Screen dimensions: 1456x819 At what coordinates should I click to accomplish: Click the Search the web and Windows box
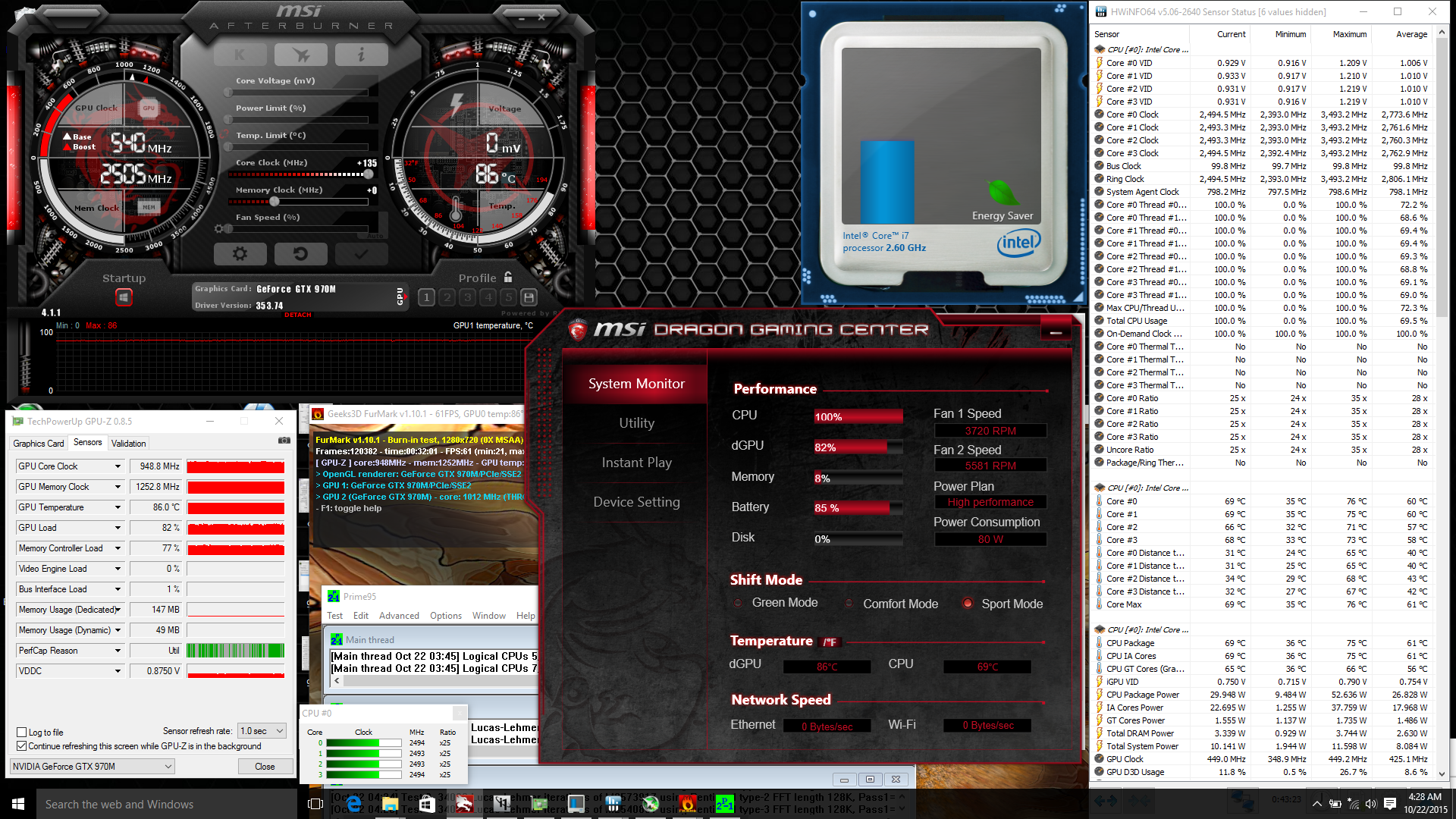pyautogui.click(x=167, y=804)
